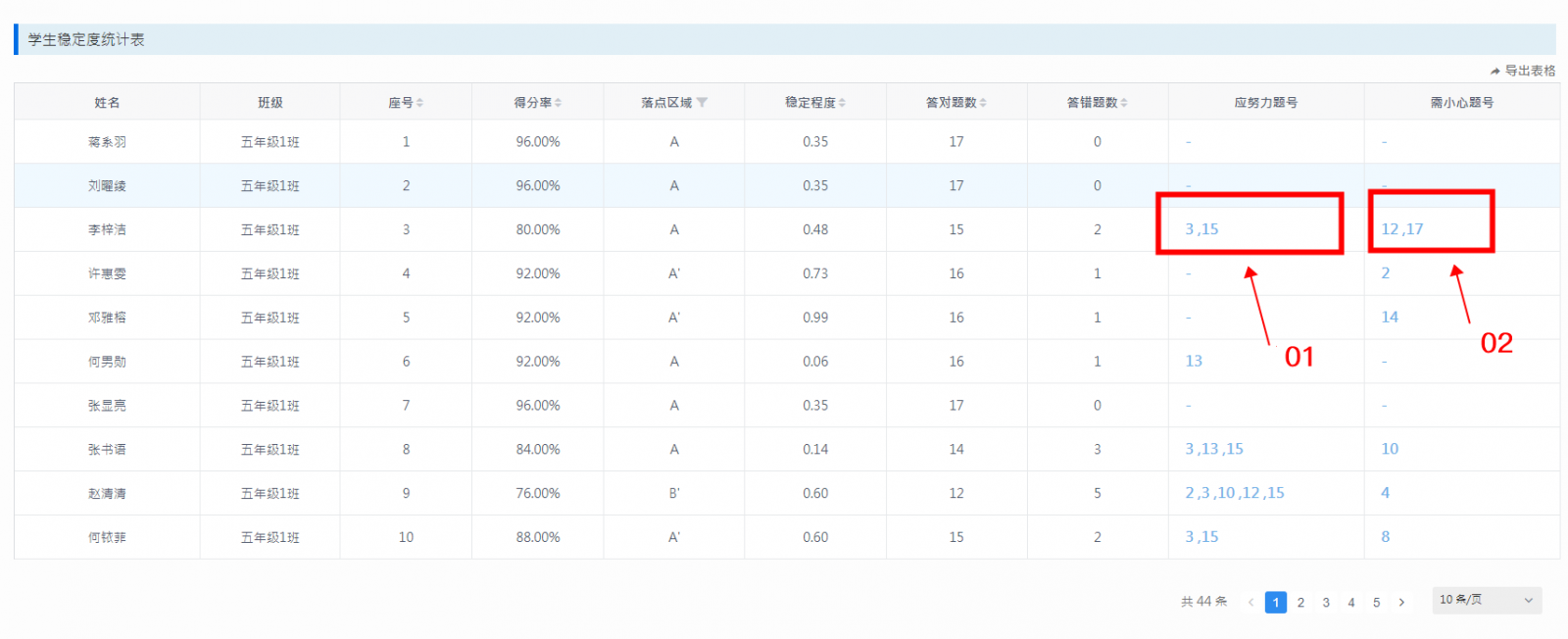Click question link 2,3,10,12,15 for 赵清清
This screenshot has width=1568, height=639.
click(1234, 493)
